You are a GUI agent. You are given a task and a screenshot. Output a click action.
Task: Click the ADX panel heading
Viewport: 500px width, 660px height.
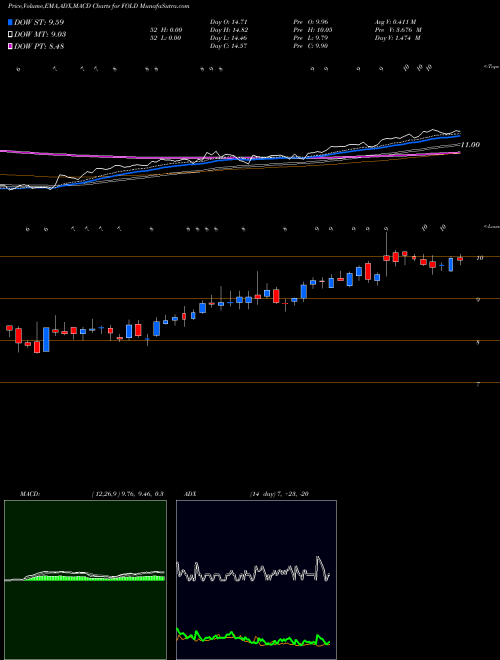coord(191,494)
